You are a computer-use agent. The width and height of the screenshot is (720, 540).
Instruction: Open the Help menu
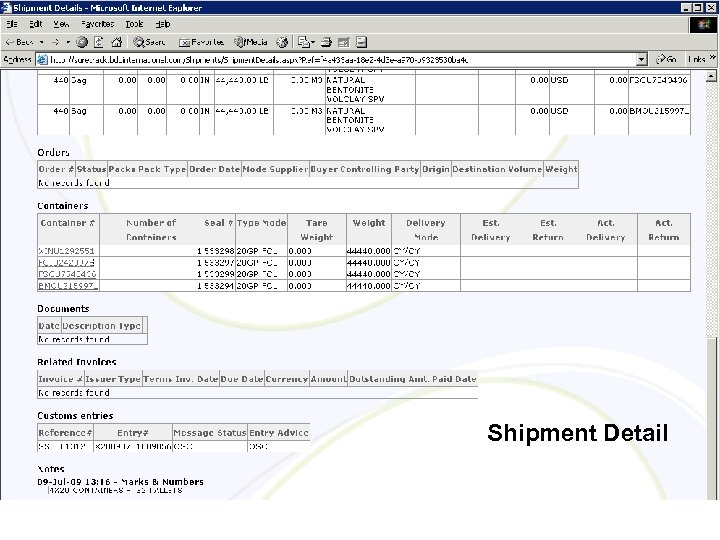(x=163, y=24)
